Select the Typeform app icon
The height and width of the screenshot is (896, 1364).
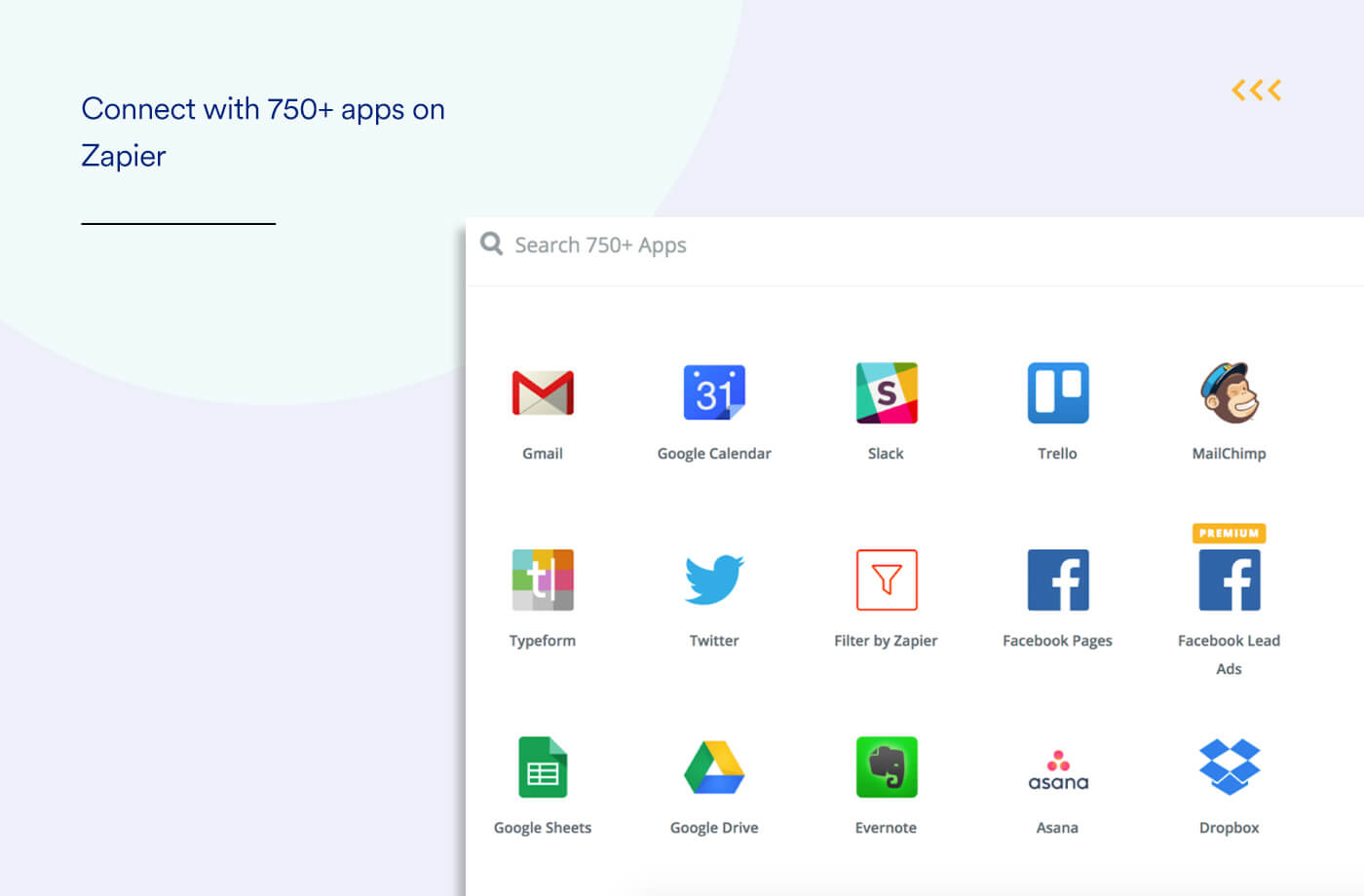[x=543, y=579]
